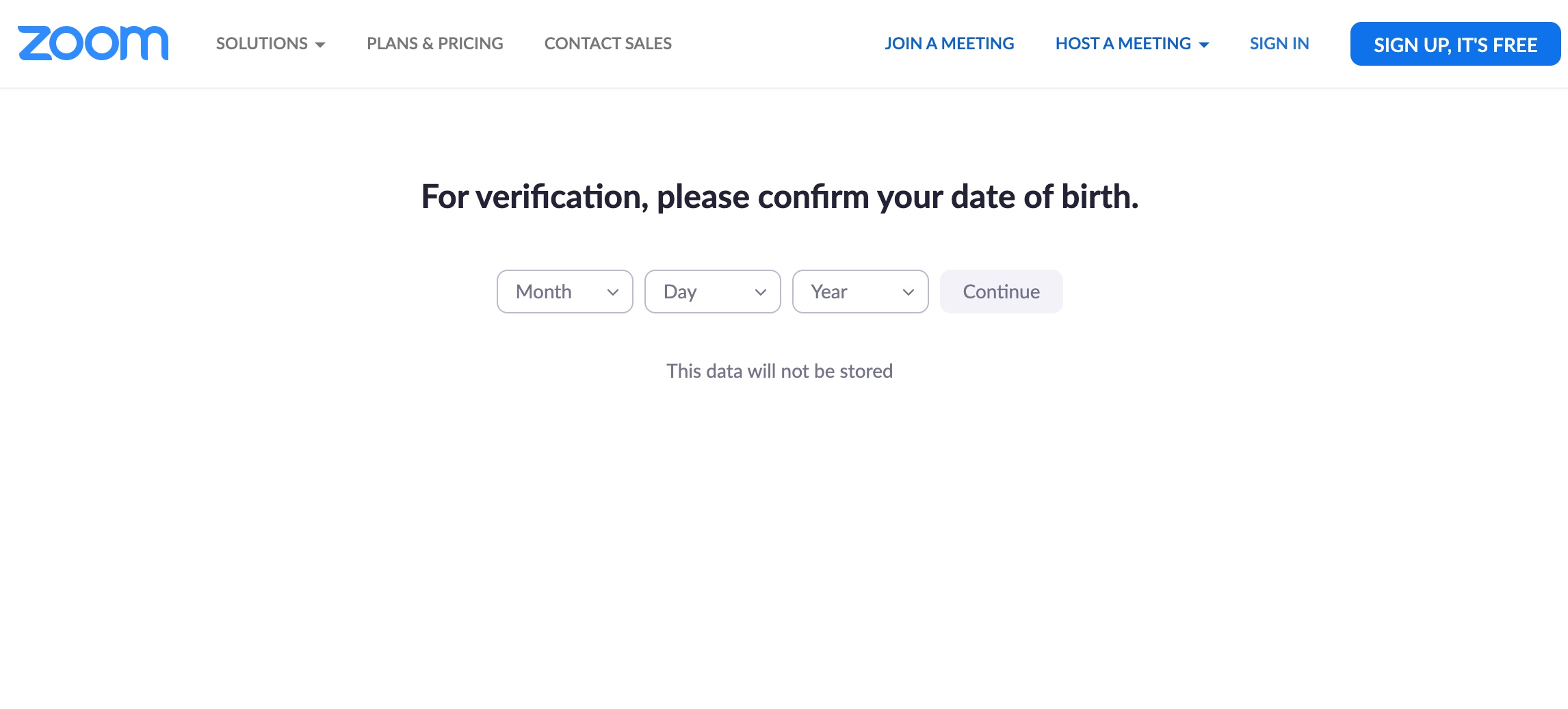Click the chevron inside the Day selector
Image resolution: width=1568 pixels, height=709 pixels.
tap(761, 292)
